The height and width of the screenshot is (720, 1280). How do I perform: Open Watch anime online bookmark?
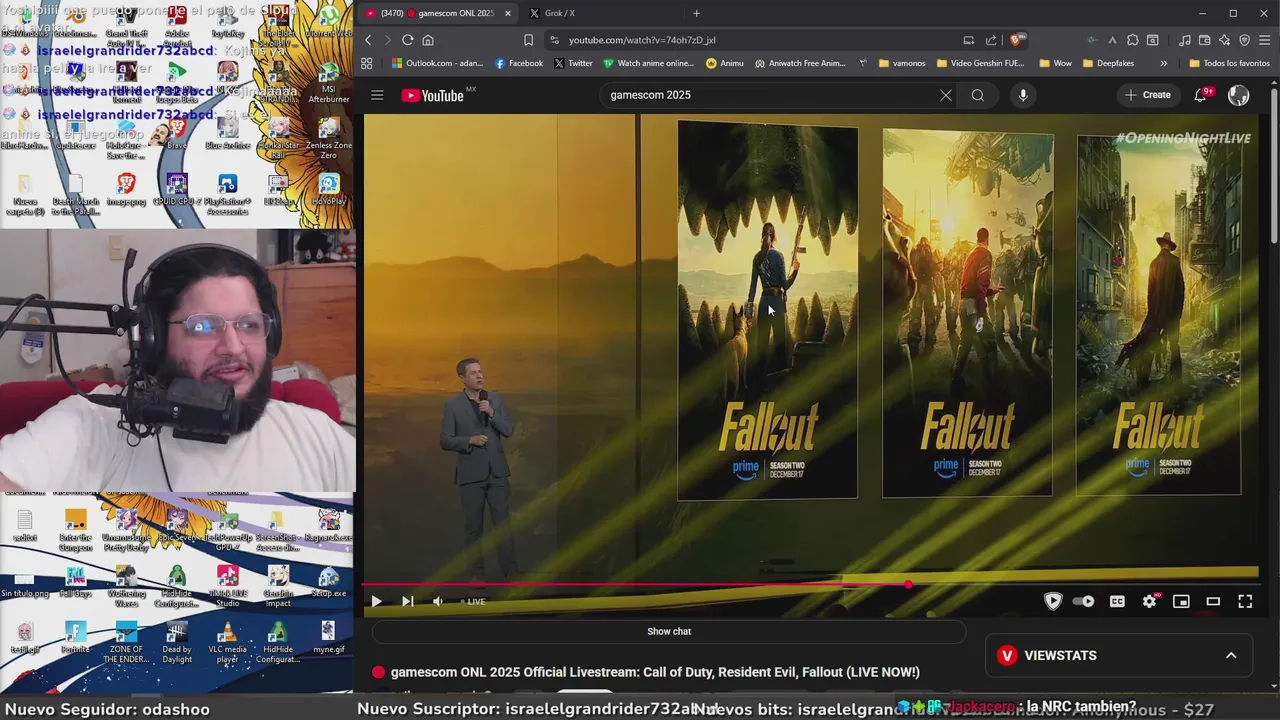(x=648, y=63)
